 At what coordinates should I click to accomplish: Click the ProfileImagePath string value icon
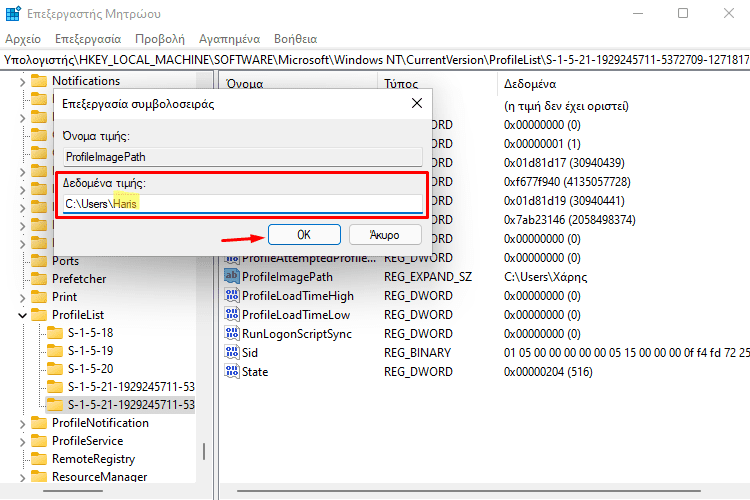(x=232, y=277)
